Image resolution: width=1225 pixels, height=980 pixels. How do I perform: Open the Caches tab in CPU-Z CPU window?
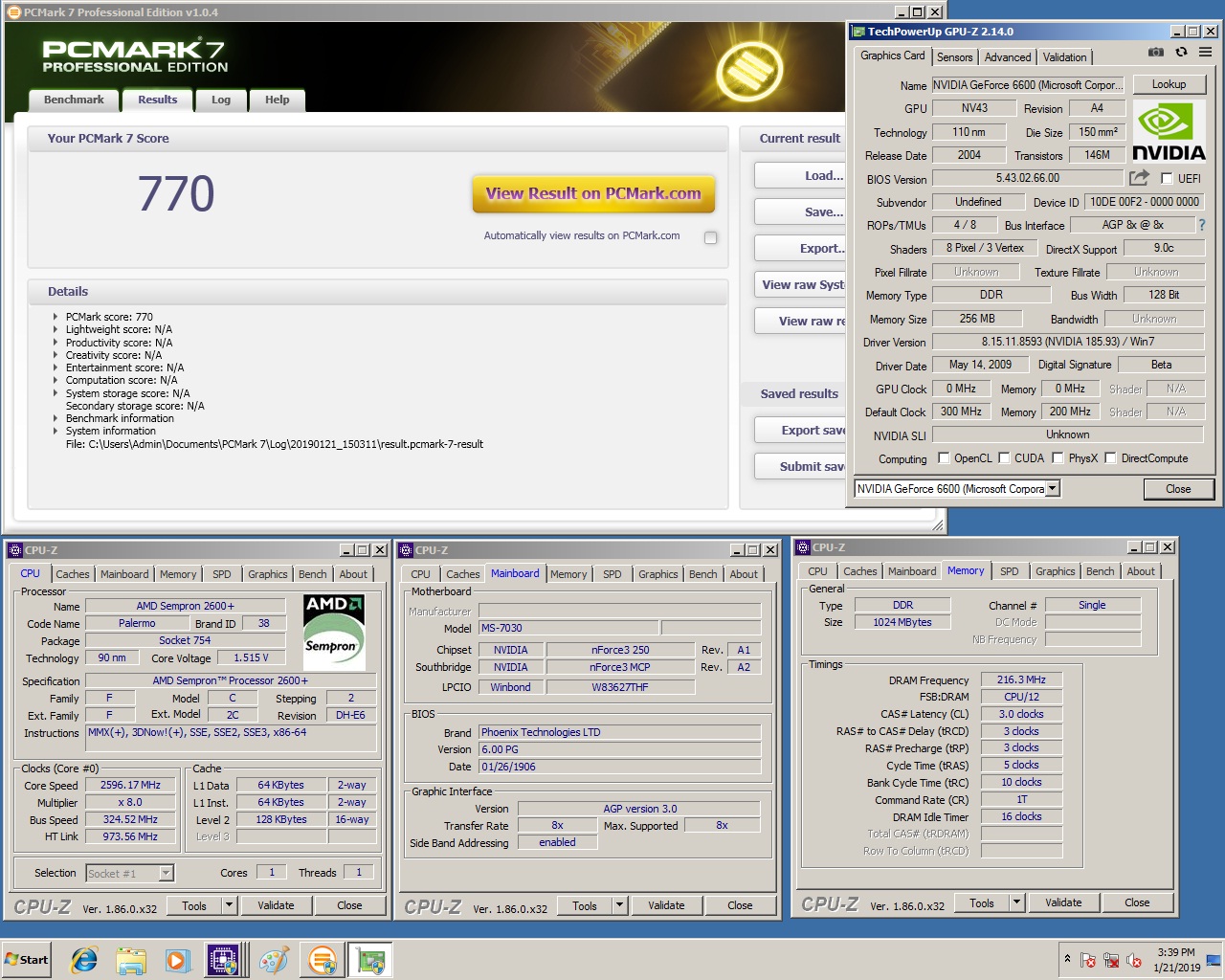click(72, 574)
